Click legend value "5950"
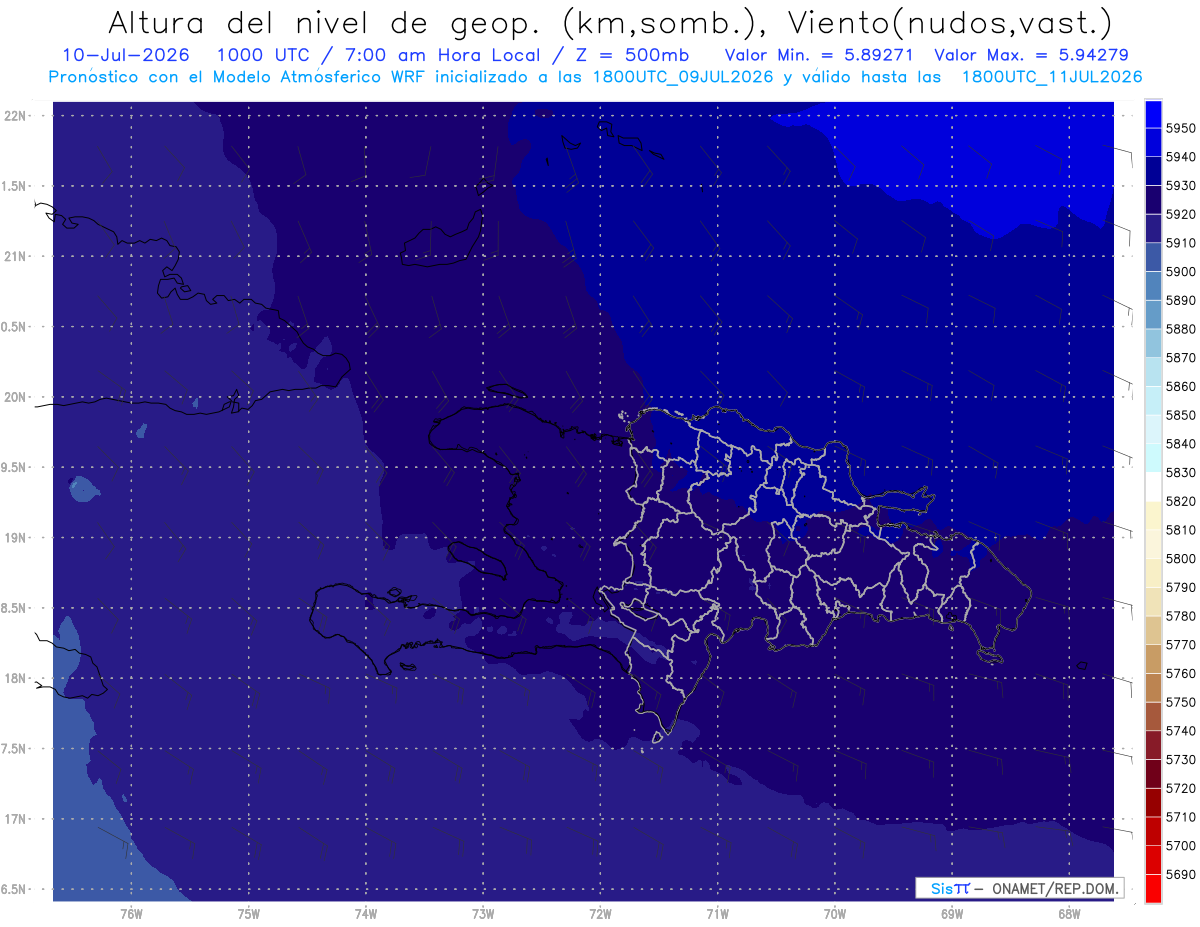 coord(1180,128)
